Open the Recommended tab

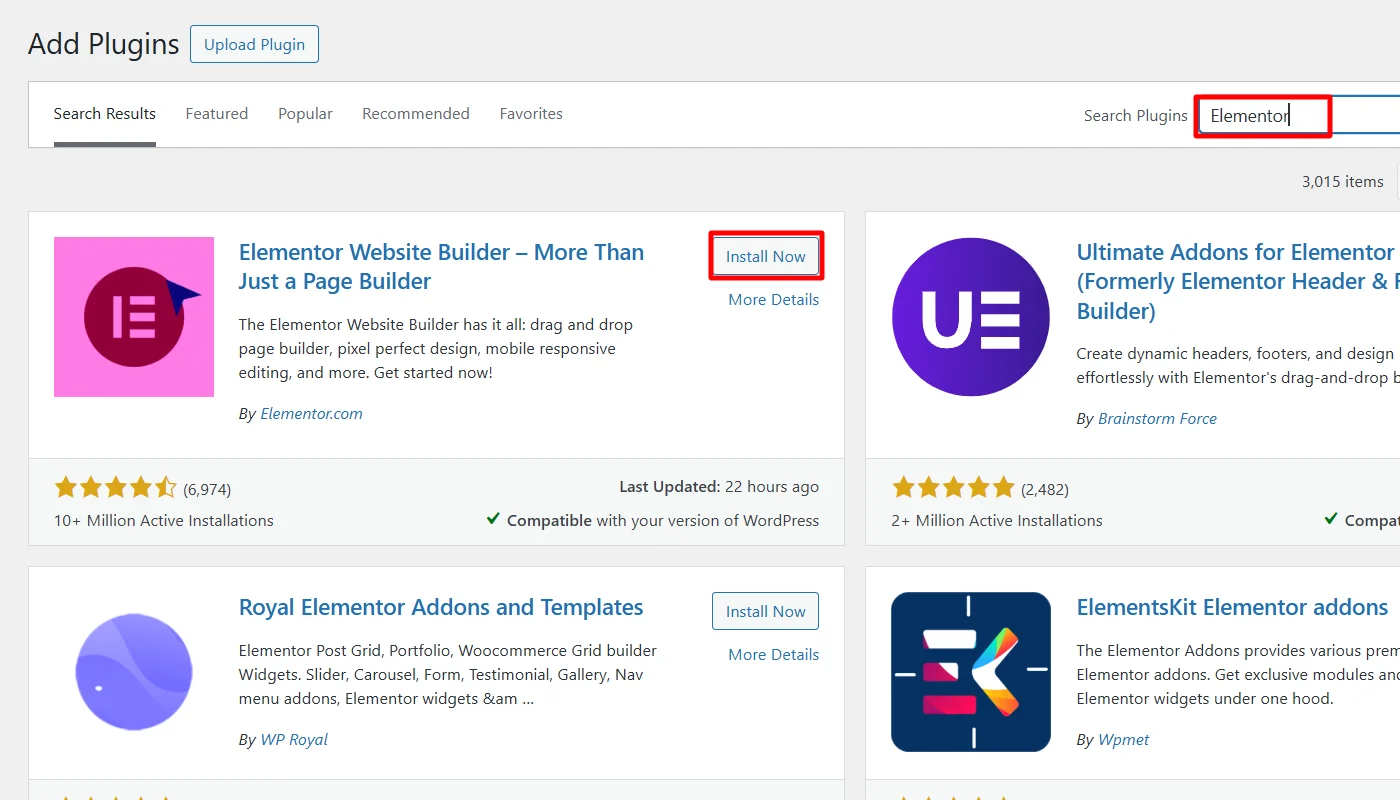pyautogui.click(x=416, y=114)
